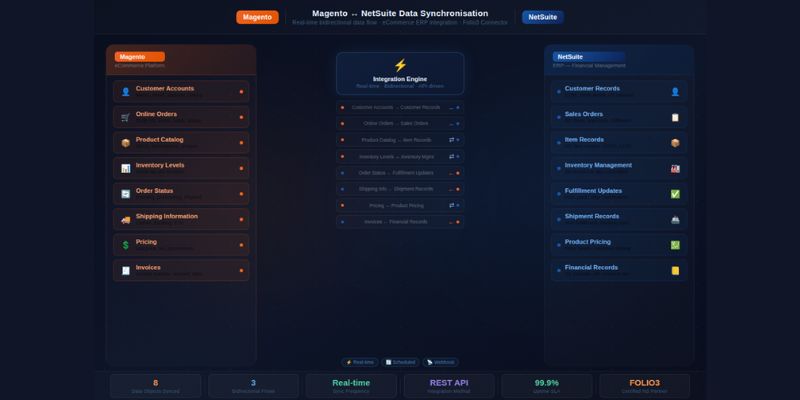Click the person icon beside Customer Accounts
Screen dimensions: 800x400
coord(126,92)
